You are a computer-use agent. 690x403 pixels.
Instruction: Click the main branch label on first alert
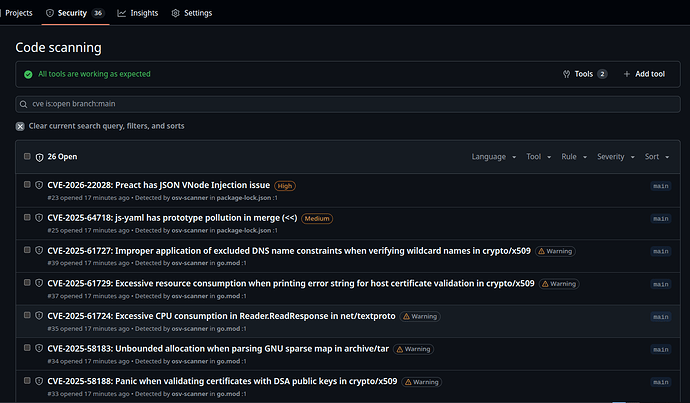click(660, 186)
